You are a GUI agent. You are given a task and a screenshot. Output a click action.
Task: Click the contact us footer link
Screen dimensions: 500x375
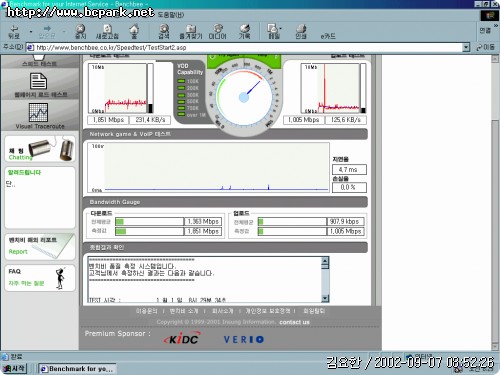(294, 322)
